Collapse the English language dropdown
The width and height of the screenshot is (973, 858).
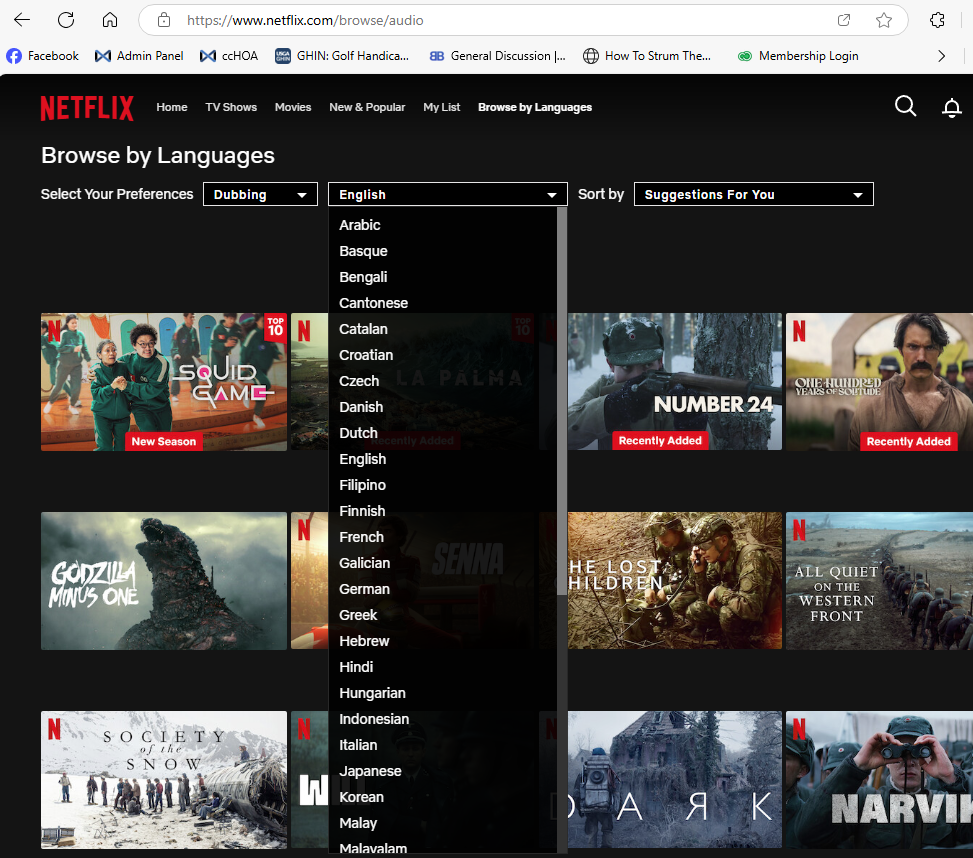[447, 194]
